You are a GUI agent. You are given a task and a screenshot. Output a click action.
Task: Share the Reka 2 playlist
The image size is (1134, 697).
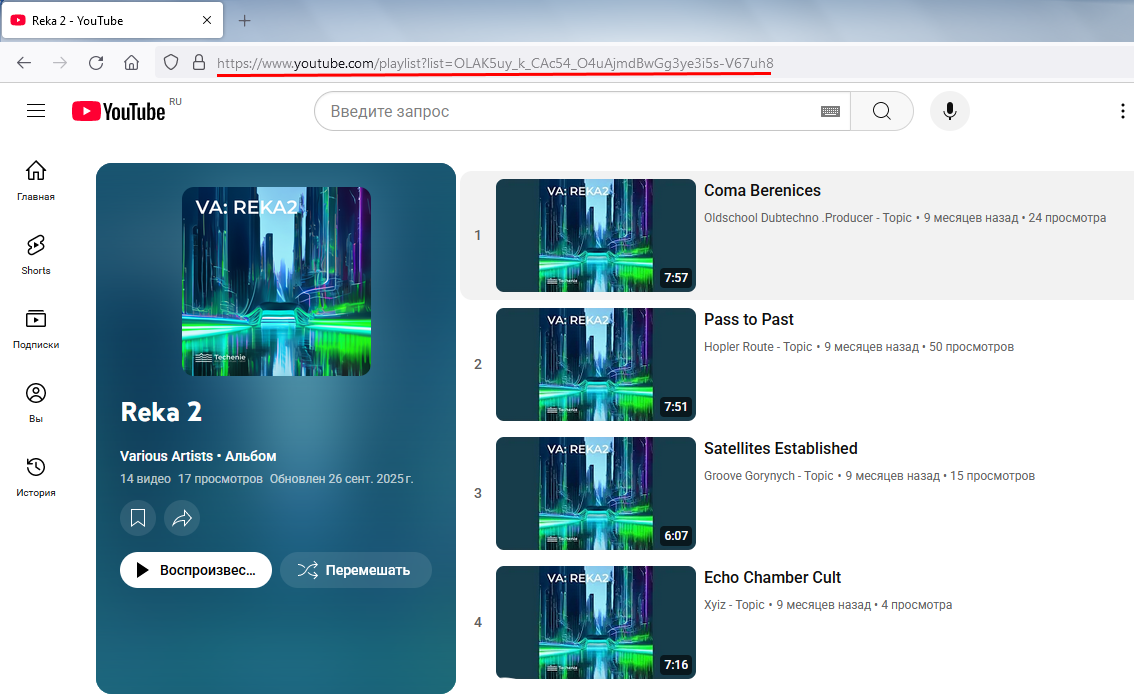tap(182, 518)
